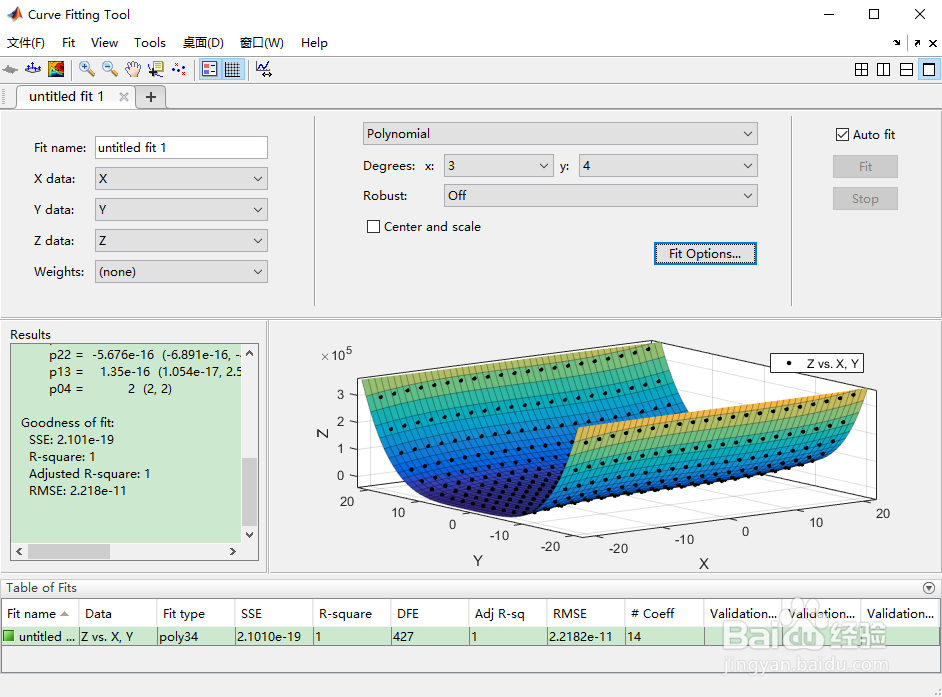Click the undock window arrow icon
942x697 pixels.
pyautogui.click(x=917, y=43)
